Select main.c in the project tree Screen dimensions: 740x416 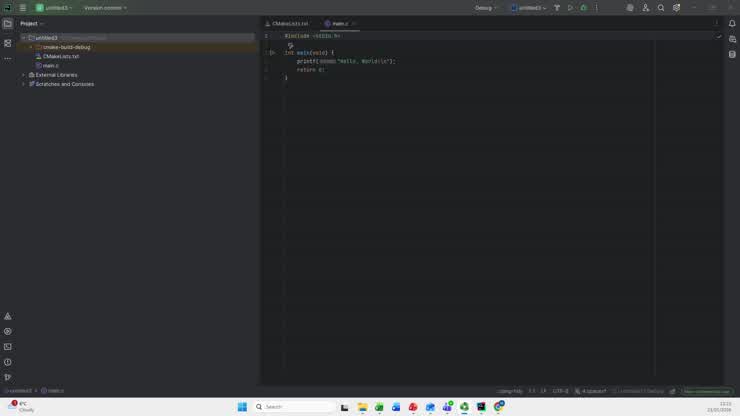[x=50, y=66]
